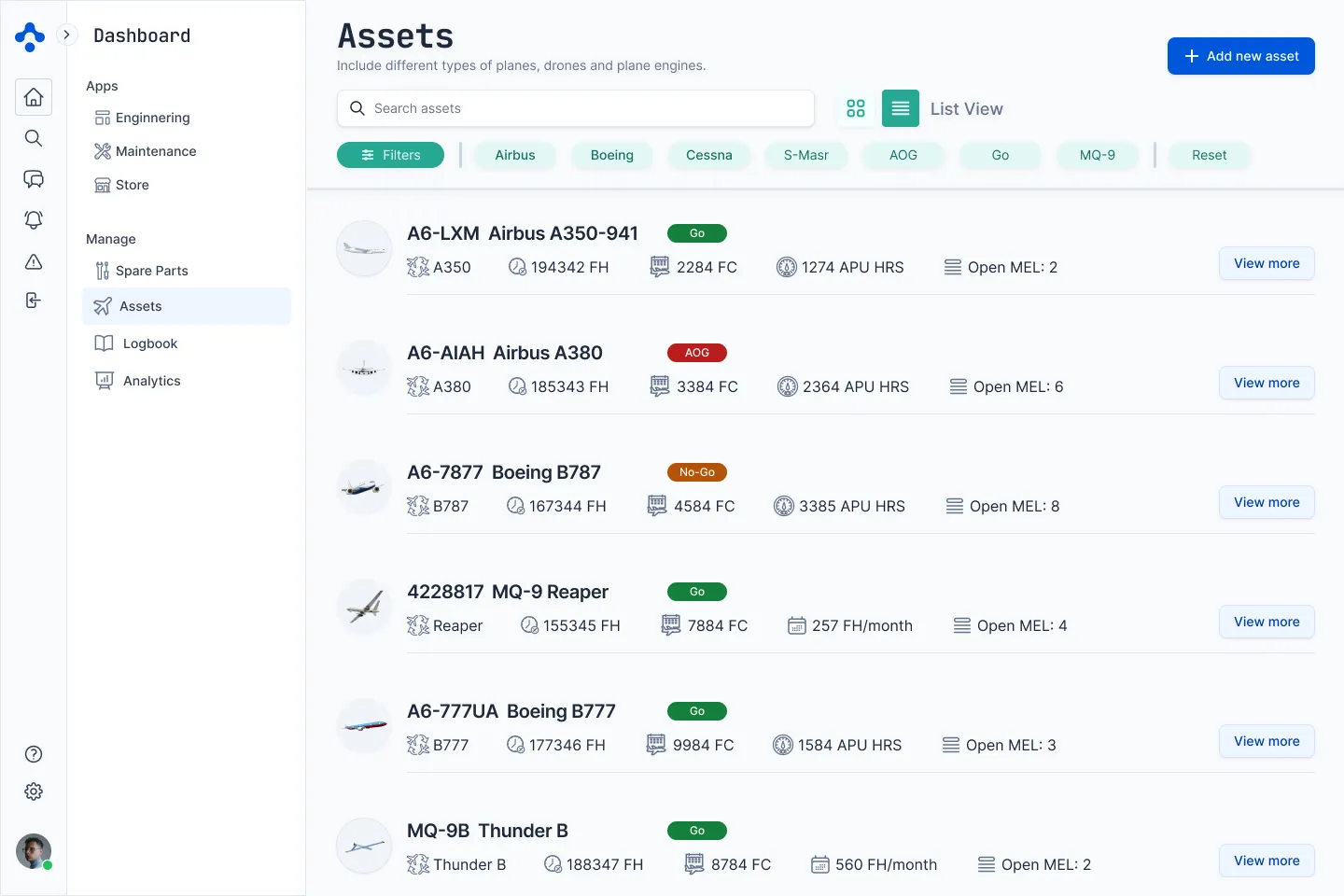This screenshot has width=1344, height=896.
Task: Toggle the Airbus filter chip
Action: click(515, 155)
